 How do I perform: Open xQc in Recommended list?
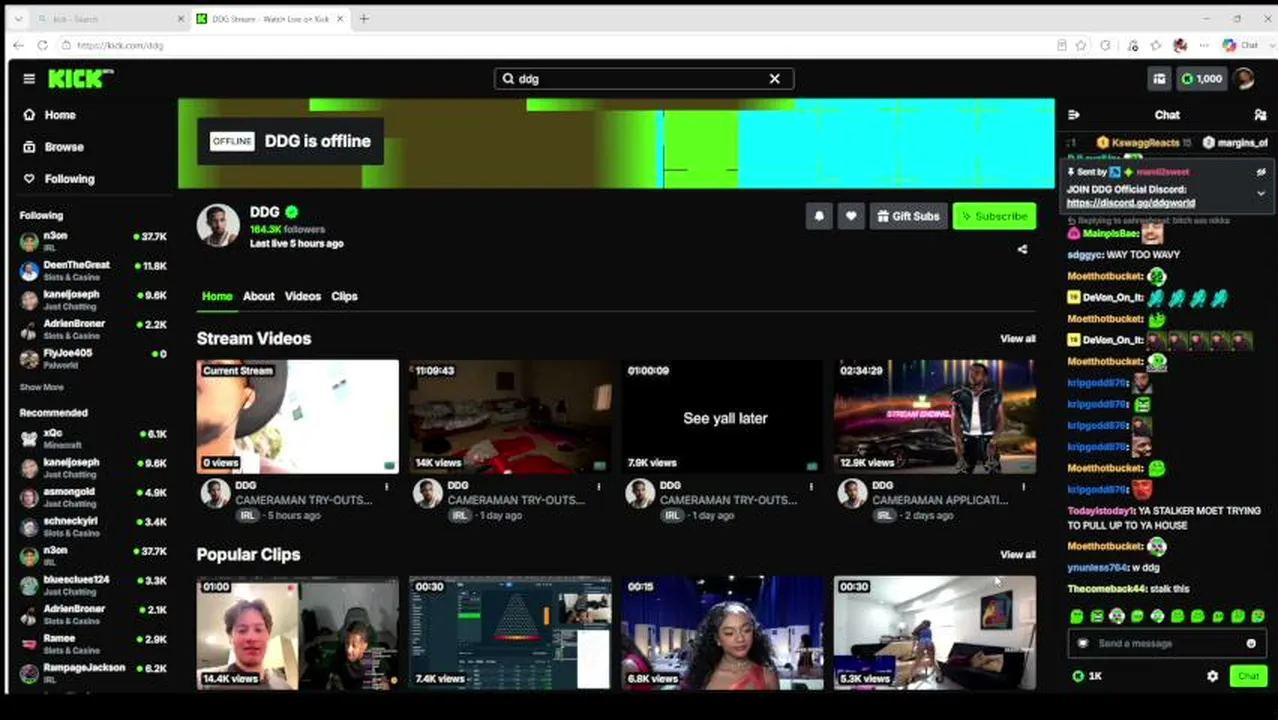pyautogui.click(x=93, y=438)
